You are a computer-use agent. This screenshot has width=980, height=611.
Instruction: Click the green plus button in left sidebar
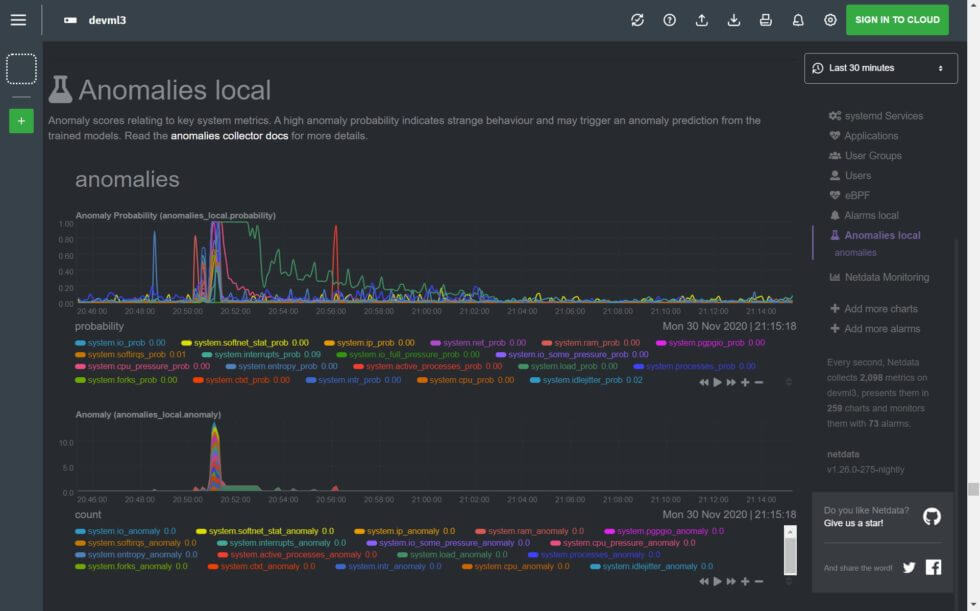pyautogui.click(x=21, y=121)
